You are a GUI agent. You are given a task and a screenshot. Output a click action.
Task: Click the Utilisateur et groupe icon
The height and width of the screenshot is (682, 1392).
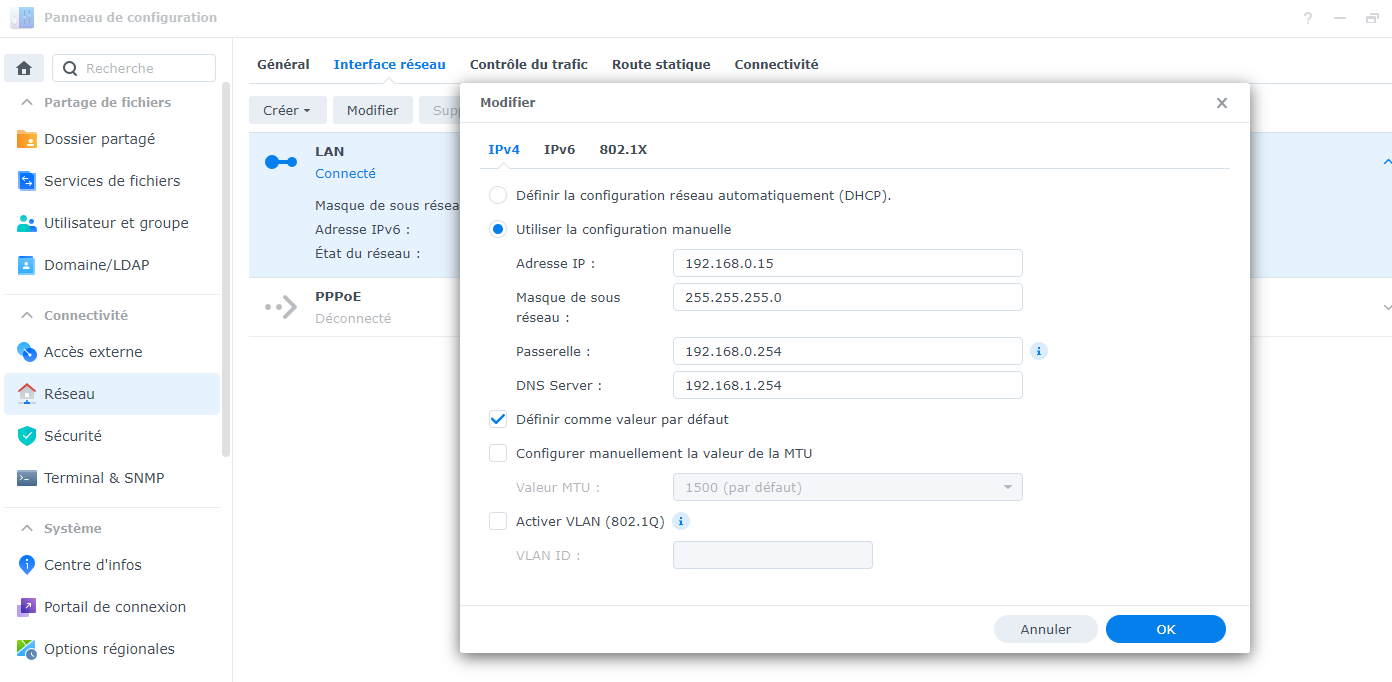click(x=27, y=223)
